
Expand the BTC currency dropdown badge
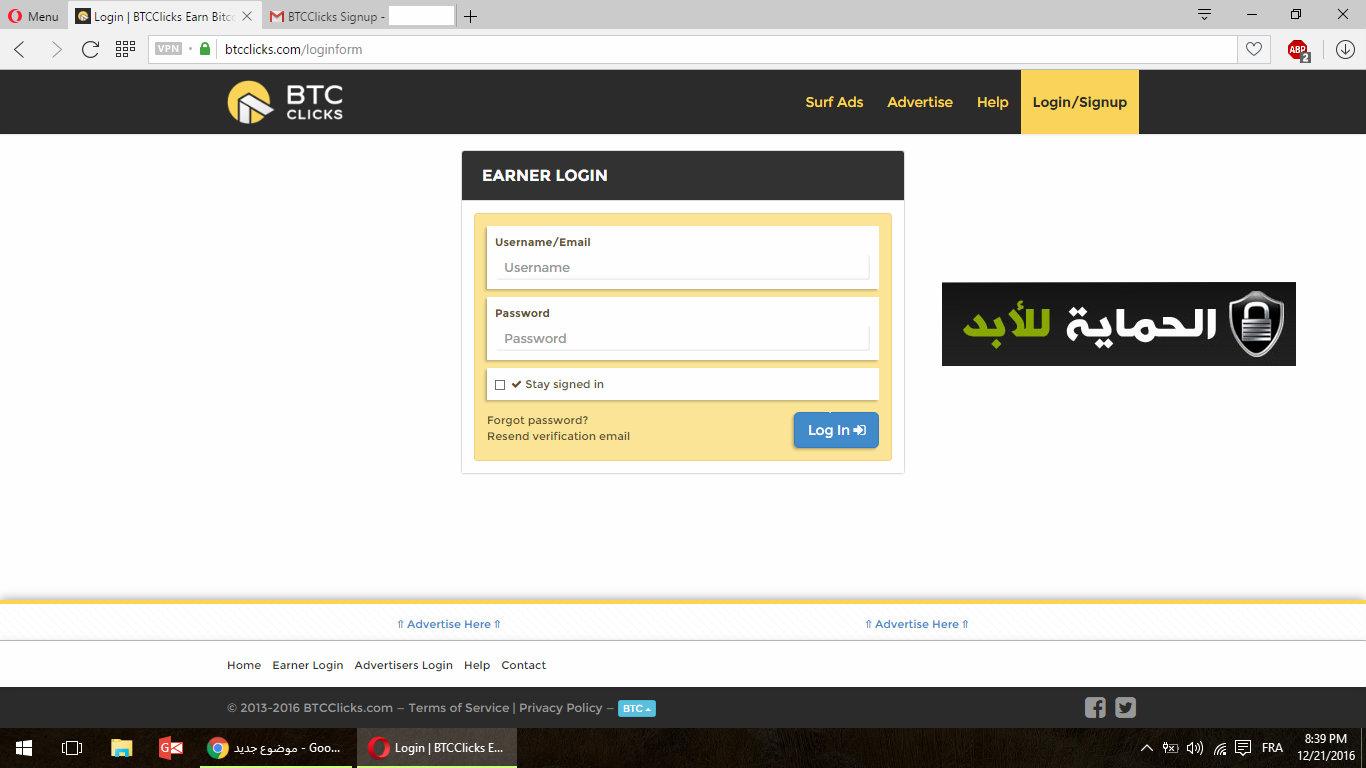click(x=636, y=709)
